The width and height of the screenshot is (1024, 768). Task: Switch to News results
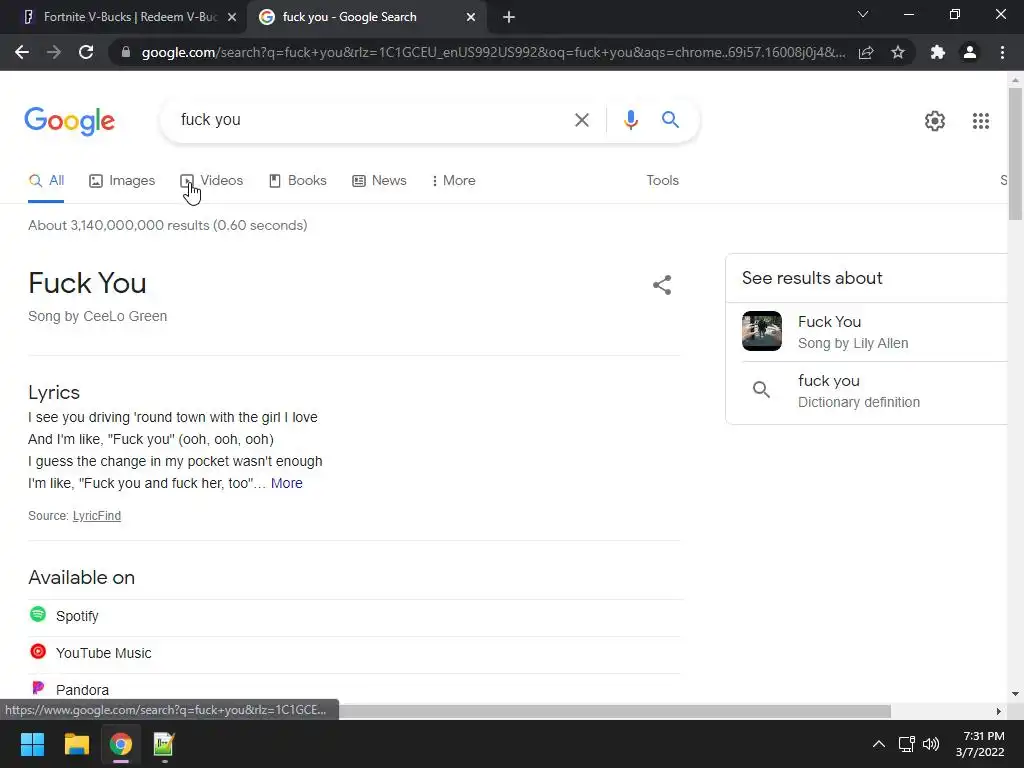tap(379, 181)
